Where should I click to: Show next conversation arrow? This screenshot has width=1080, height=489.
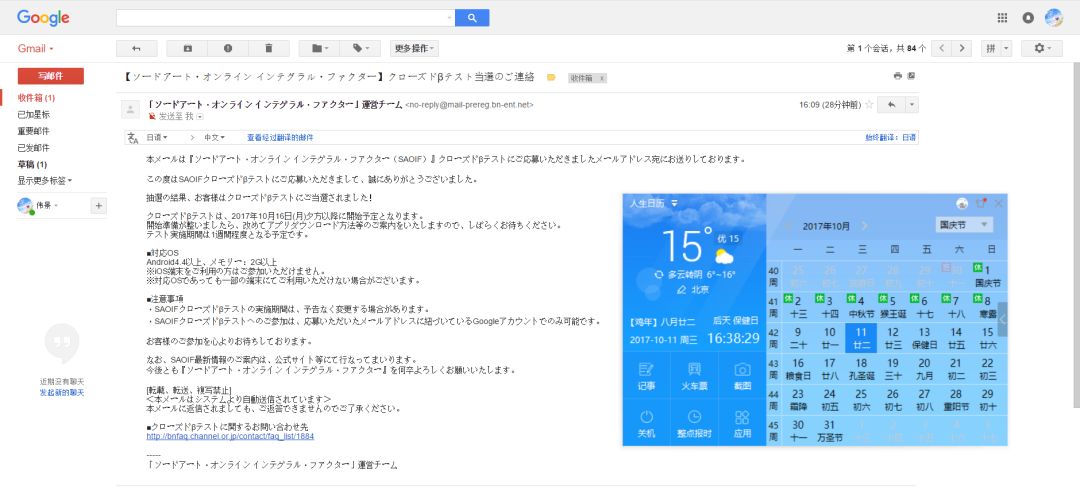tap(962, 48)
